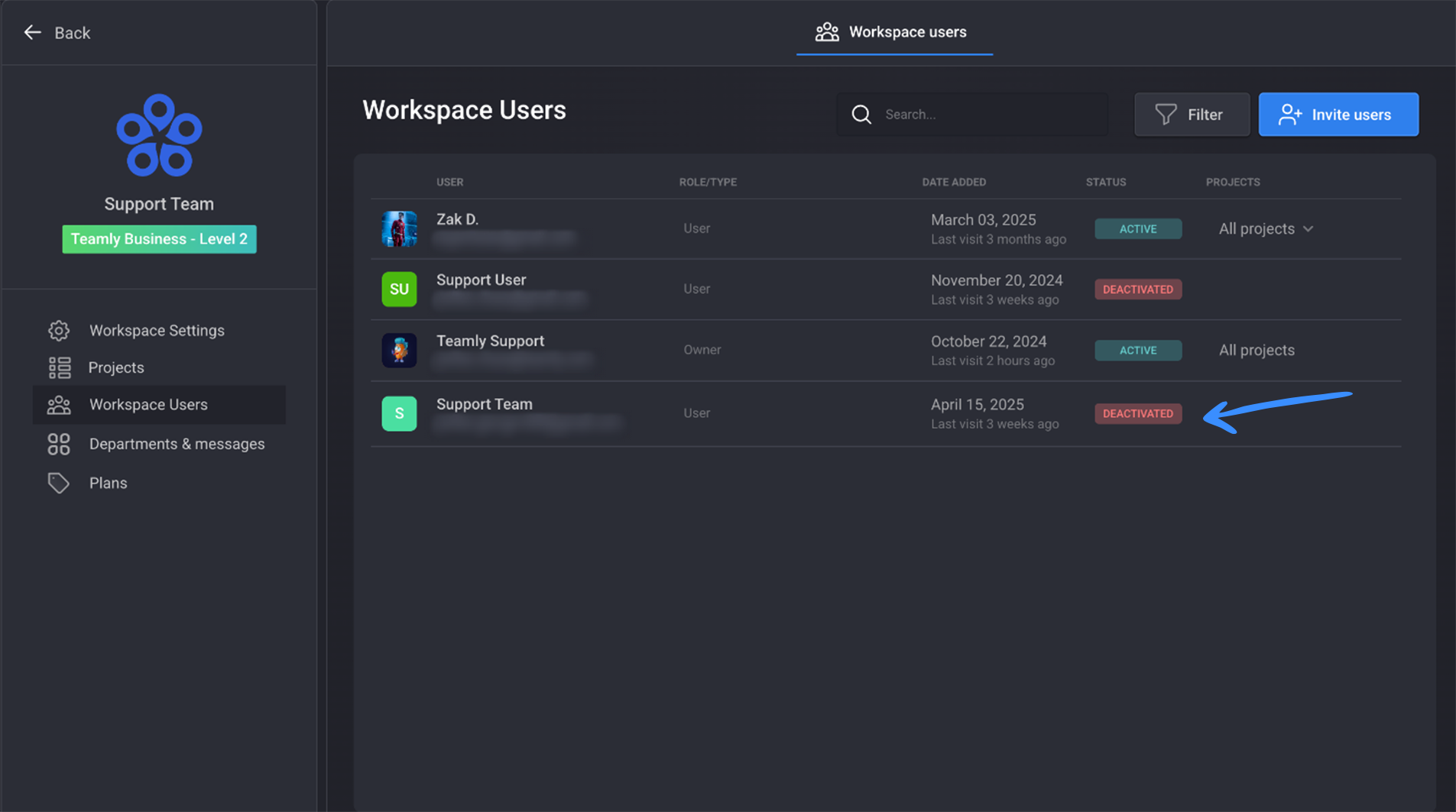
Task: Click the Filter button
Action: coord(1192,114)
